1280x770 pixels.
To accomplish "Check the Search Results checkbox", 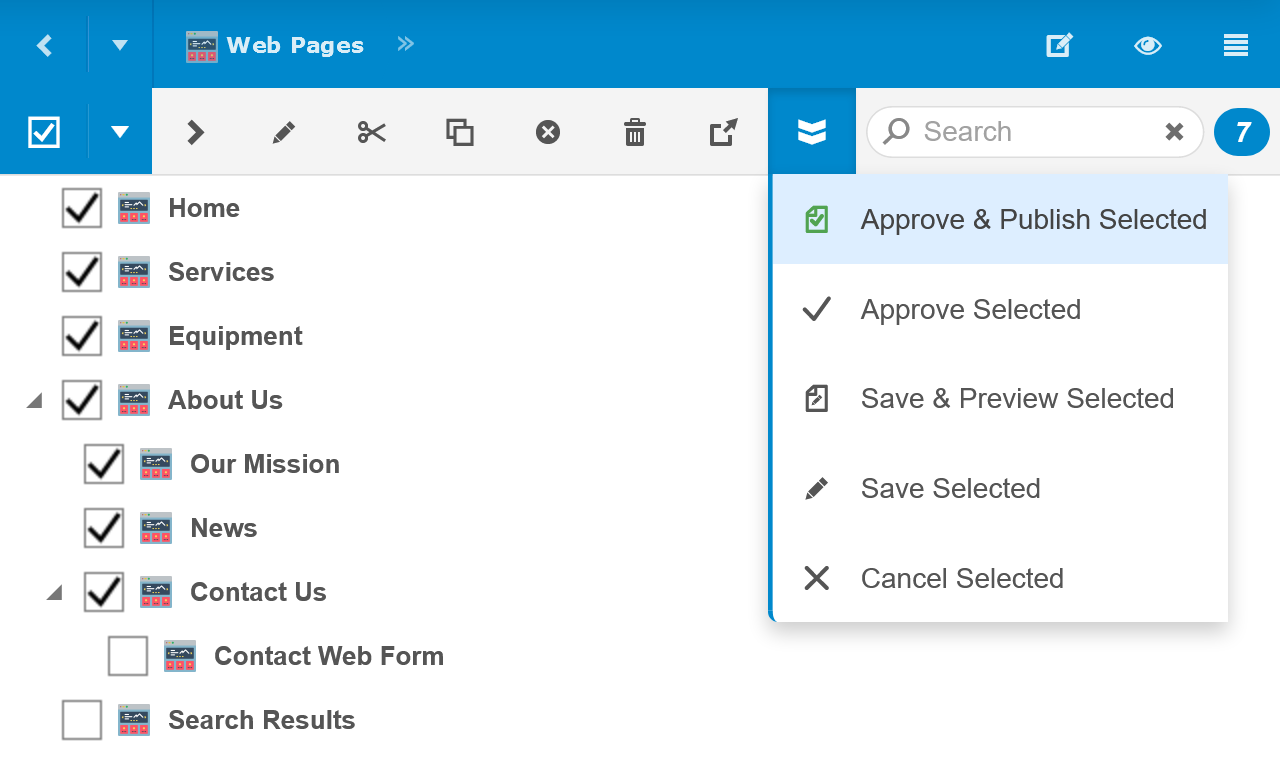I will (x=82, y=720).
